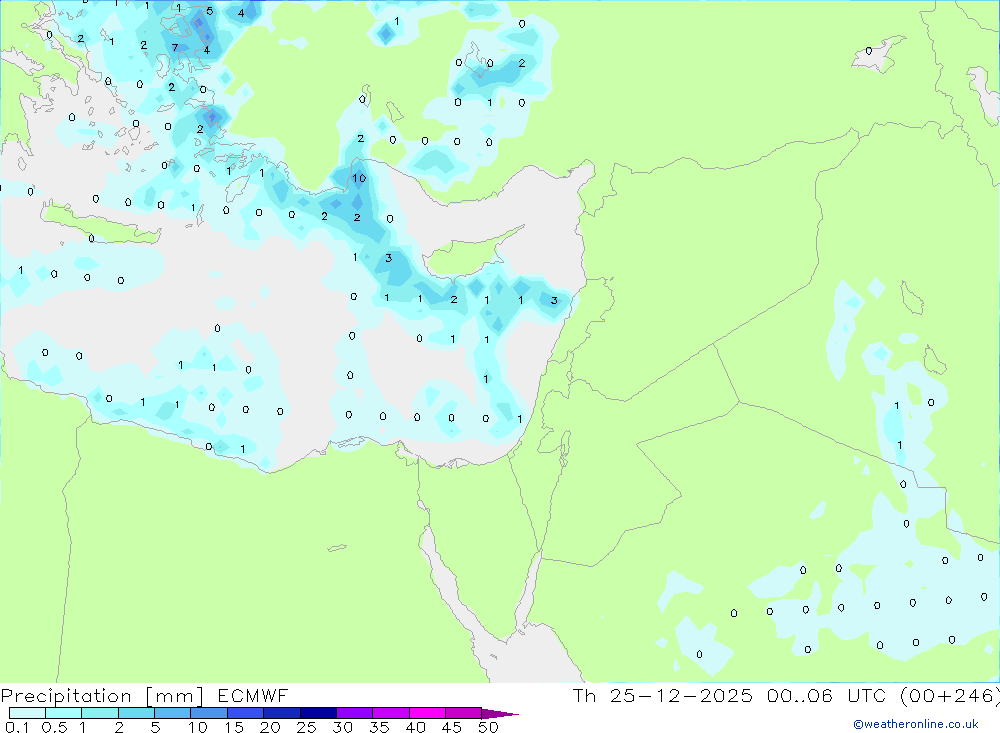
Task: Click the '10' precipitation value on the map
Action: (x=359, y=178)
